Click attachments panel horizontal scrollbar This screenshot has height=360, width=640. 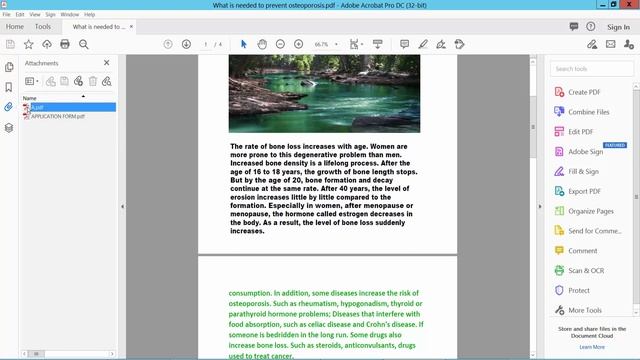pyautogui.click(x=68, y=353)
